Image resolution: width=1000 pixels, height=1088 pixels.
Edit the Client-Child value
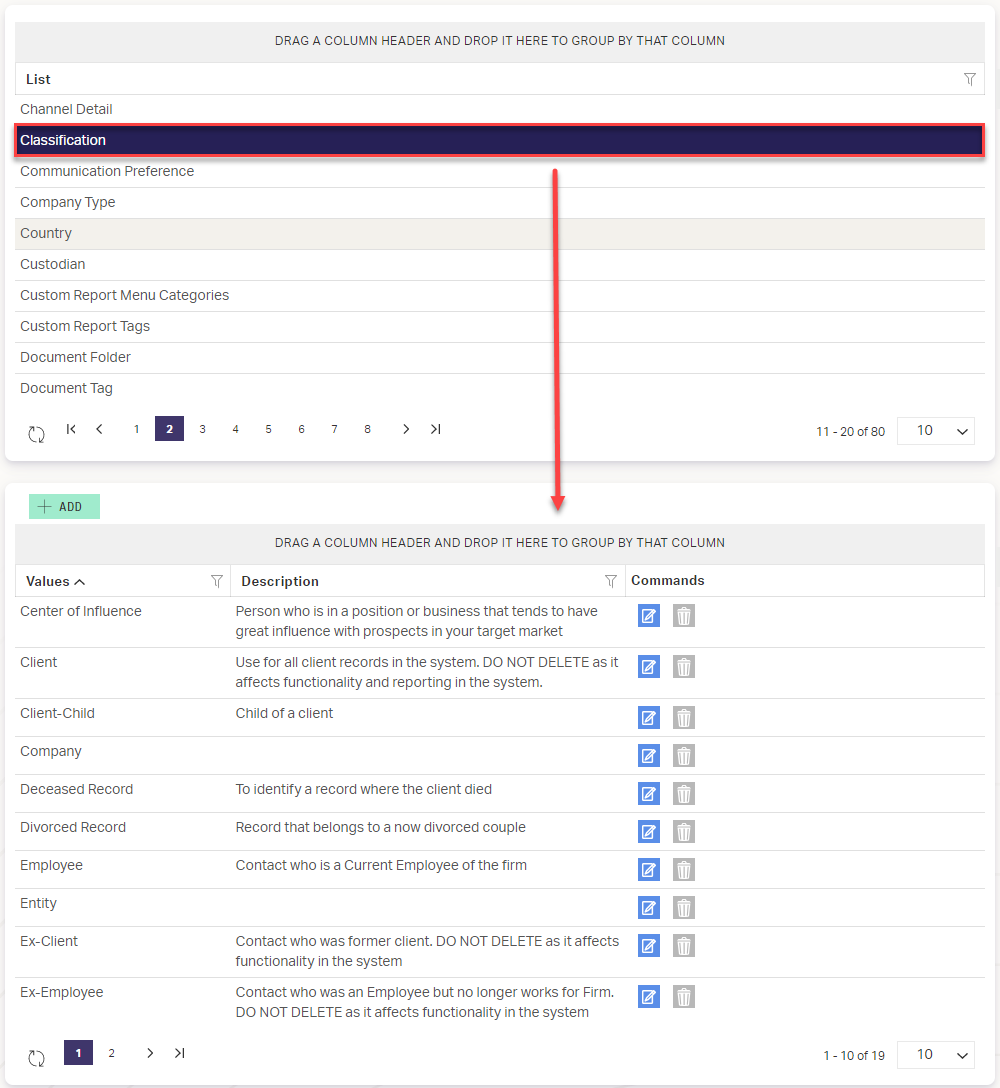(649, 718)
